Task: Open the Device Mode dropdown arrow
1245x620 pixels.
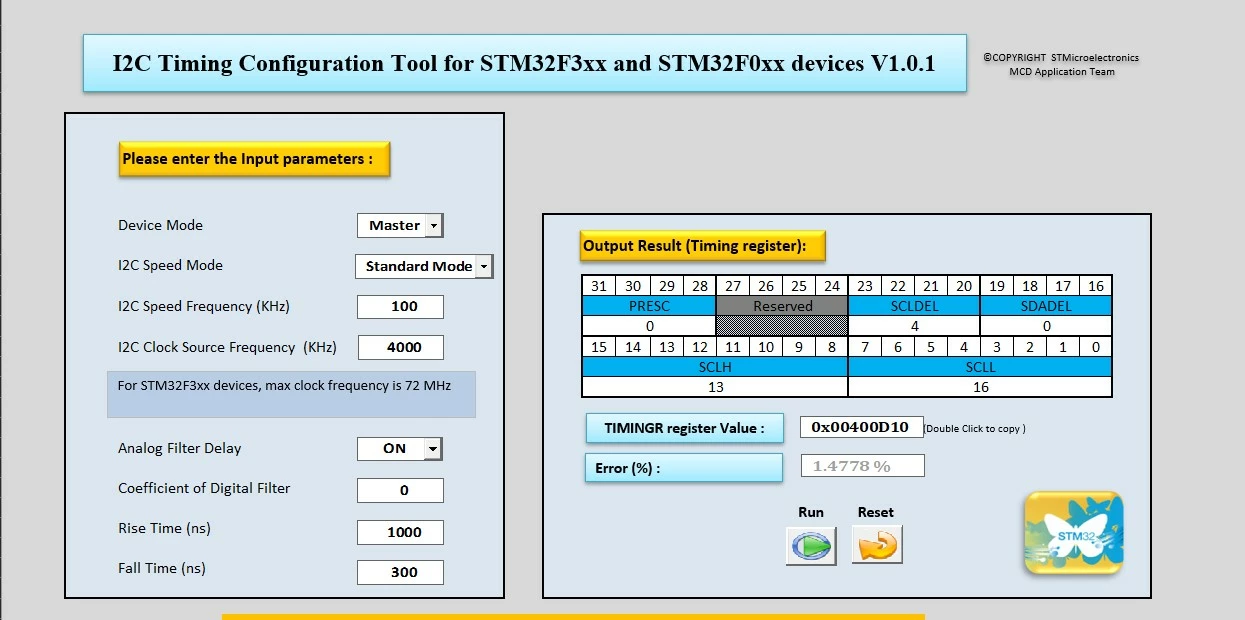Action: tap(433, 225)
